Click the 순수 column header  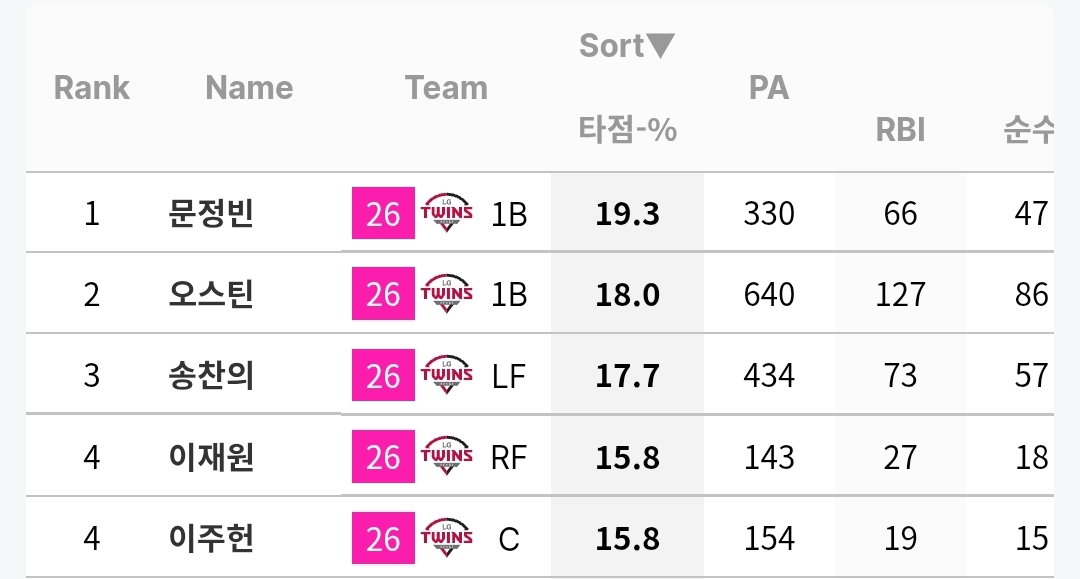[1028, 129]
